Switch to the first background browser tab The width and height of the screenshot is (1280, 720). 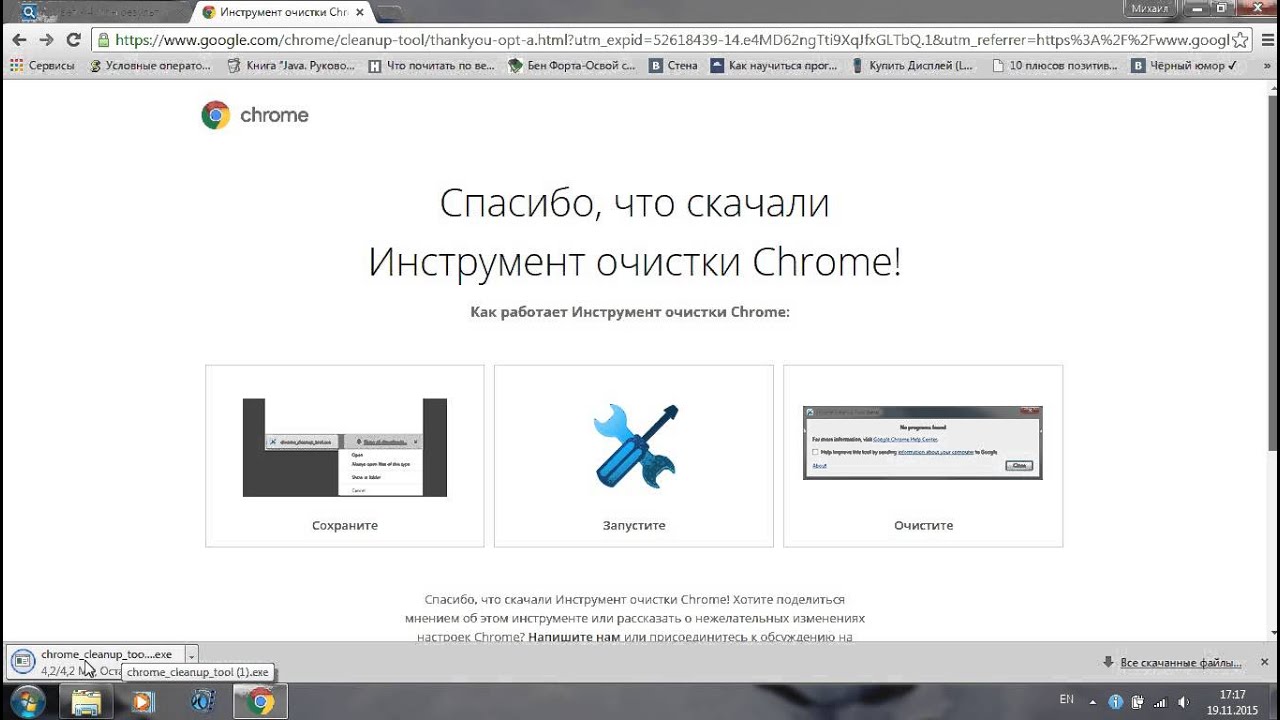pyautogui.click(x=100, y=12)
